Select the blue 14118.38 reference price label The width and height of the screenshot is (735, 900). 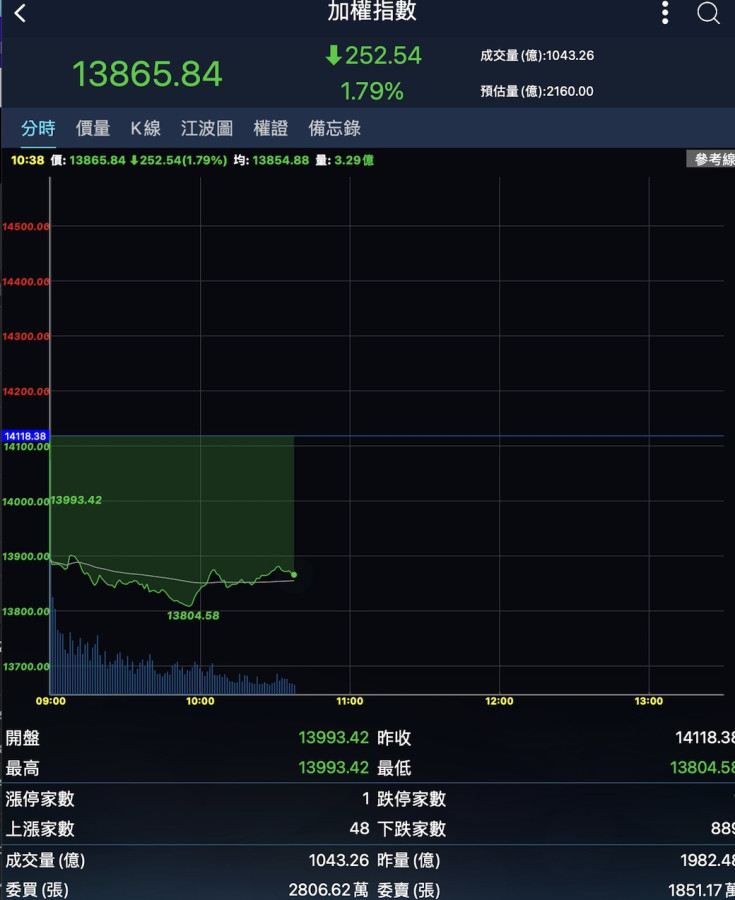(x=26, y=436)
